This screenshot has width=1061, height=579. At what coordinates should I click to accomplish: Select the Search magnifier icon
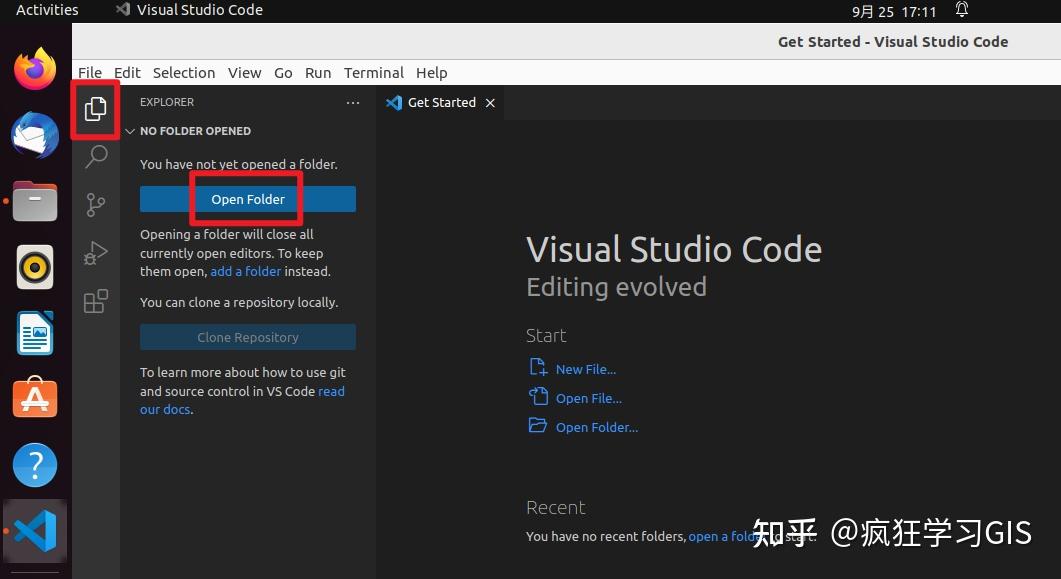click(95, 157)
